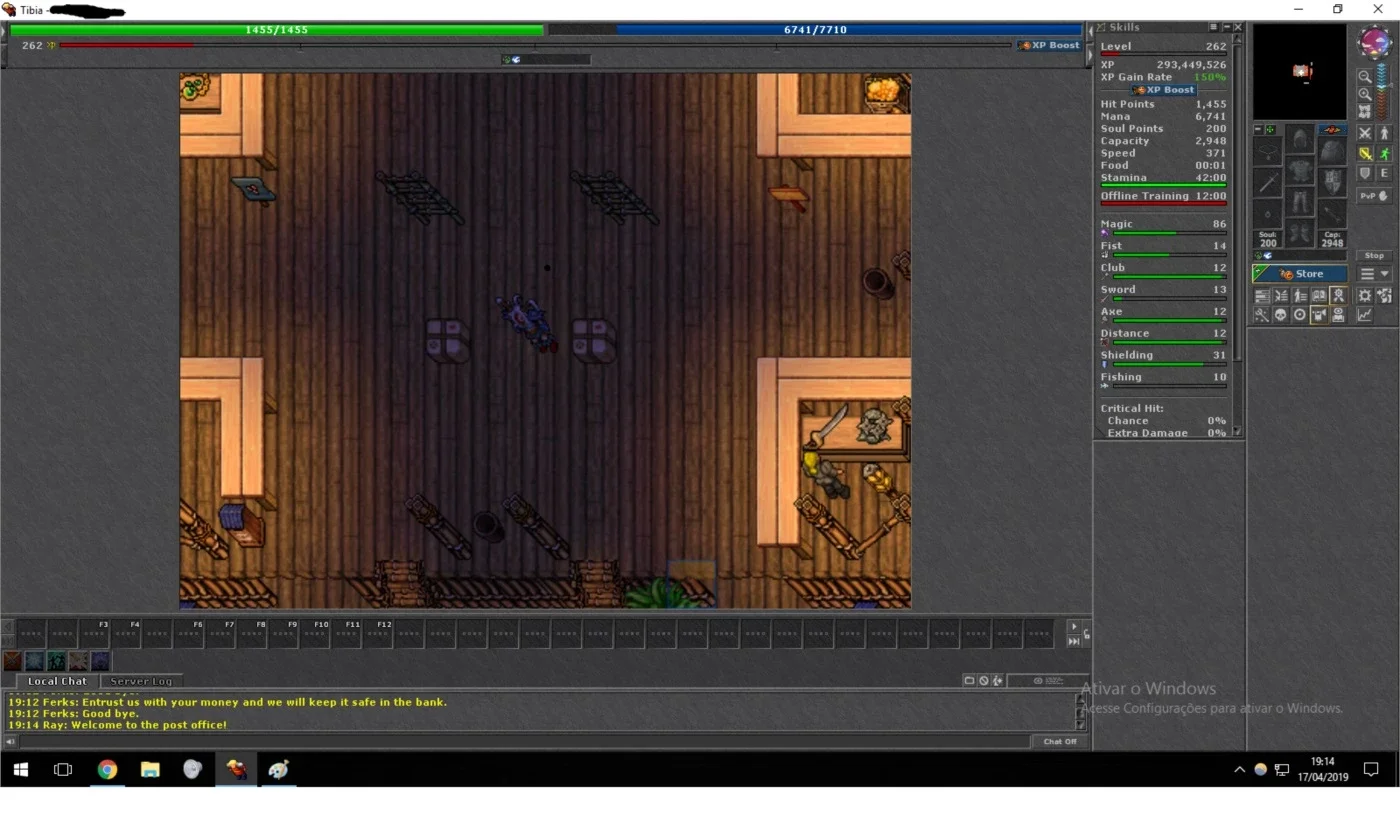Toggle the PvP mode button

click(x=1374, y=196)
